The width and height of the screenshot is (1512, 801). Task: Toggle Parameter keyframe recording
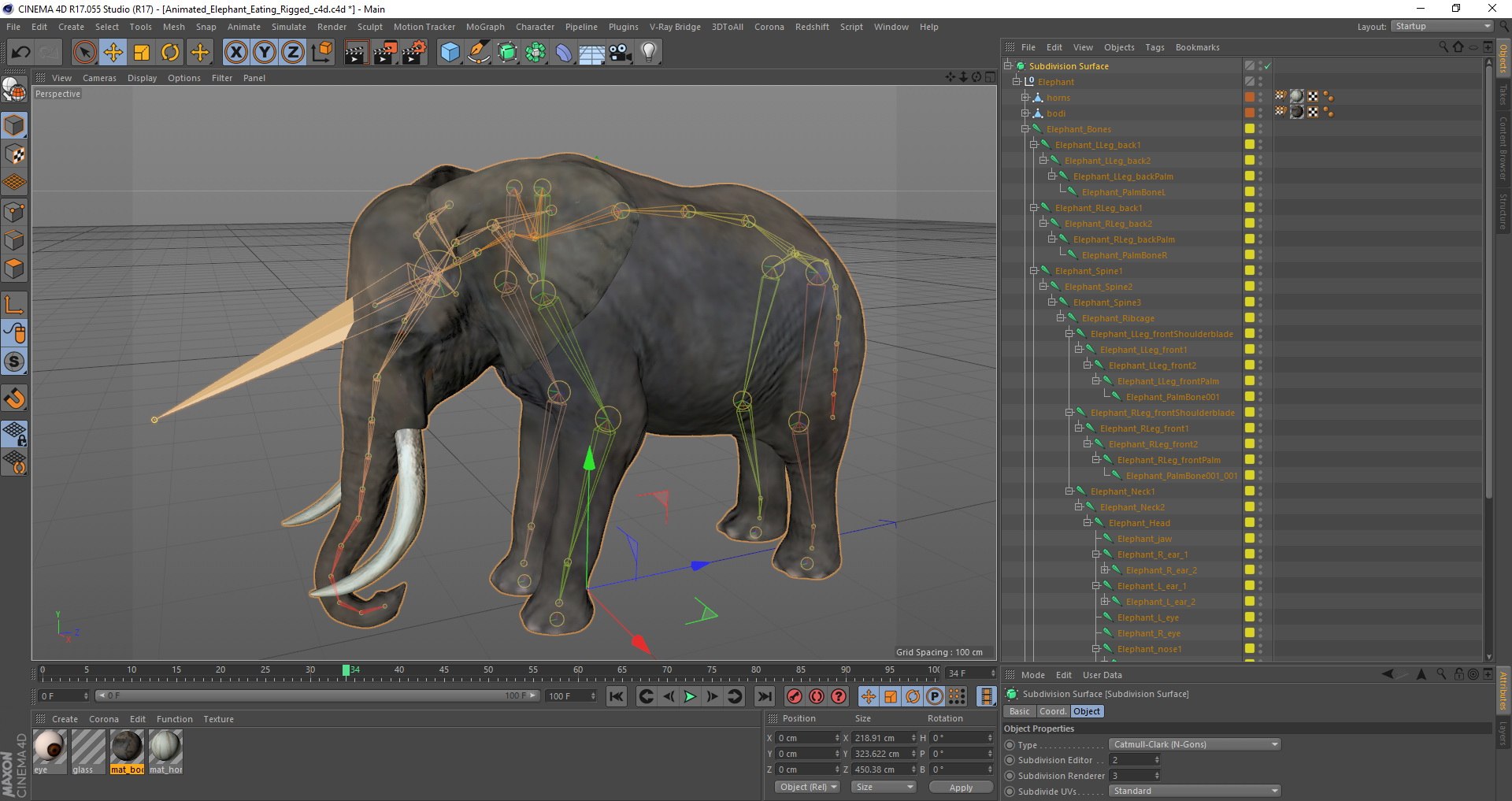point(934,696)
